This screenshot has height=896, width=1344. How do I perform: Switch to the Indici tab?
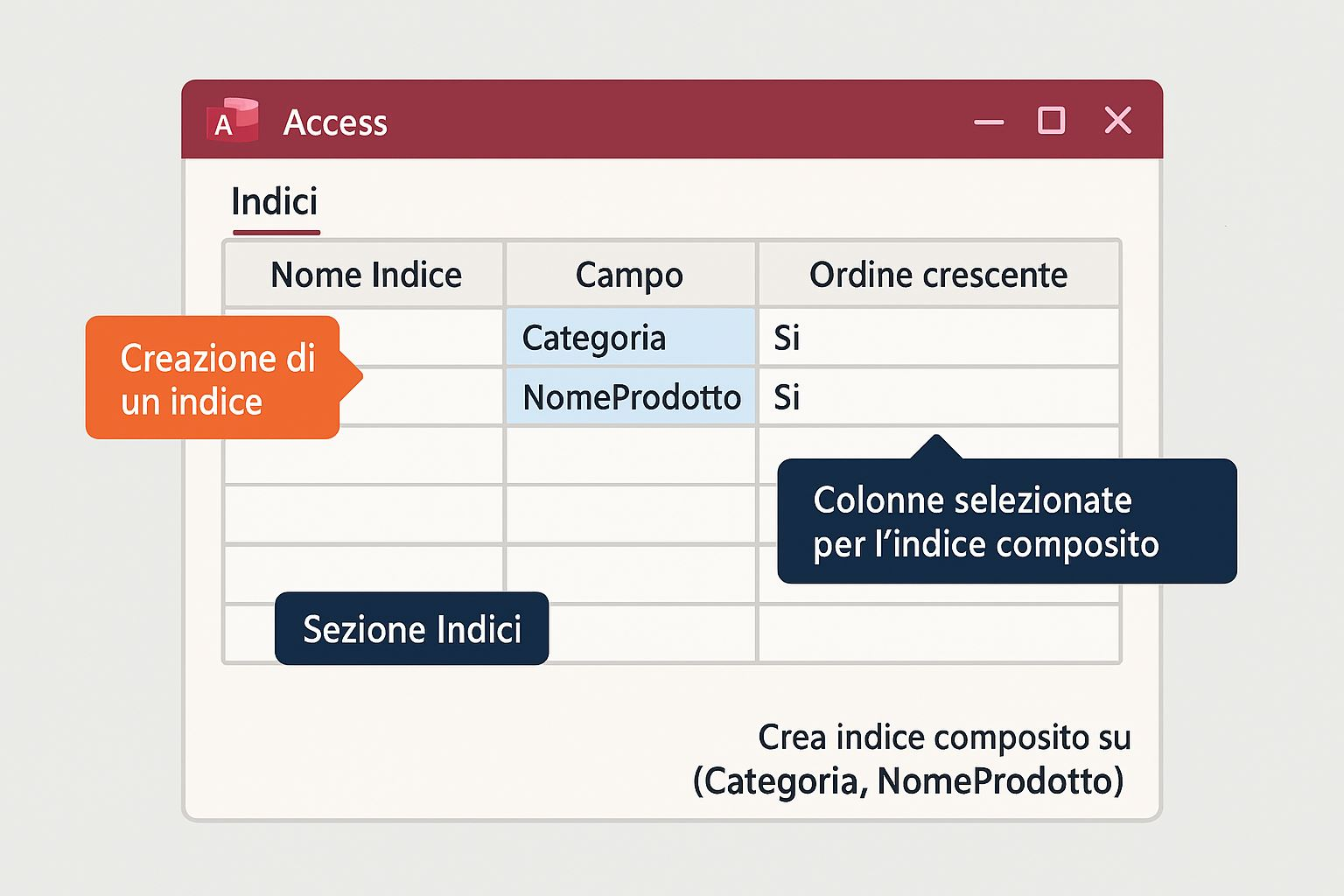pyautogui.click(x=275, y=203)
